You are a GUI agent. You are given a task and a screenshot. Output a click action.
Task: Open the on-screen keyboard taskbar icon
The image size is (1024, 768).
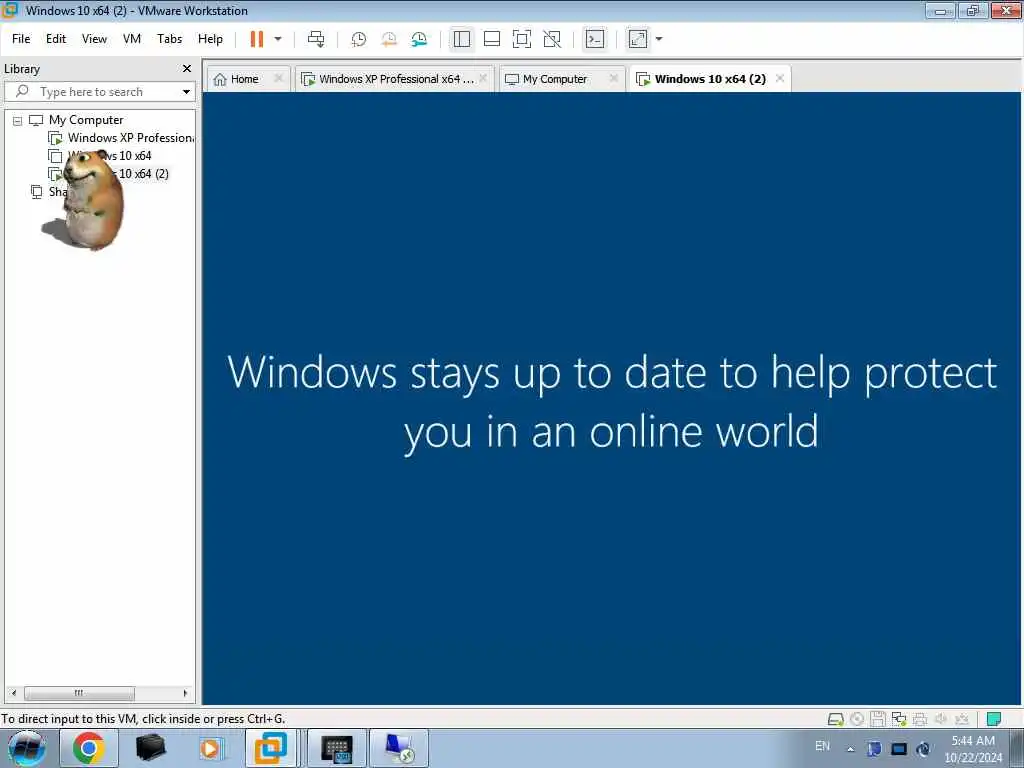tap(337, 748)
